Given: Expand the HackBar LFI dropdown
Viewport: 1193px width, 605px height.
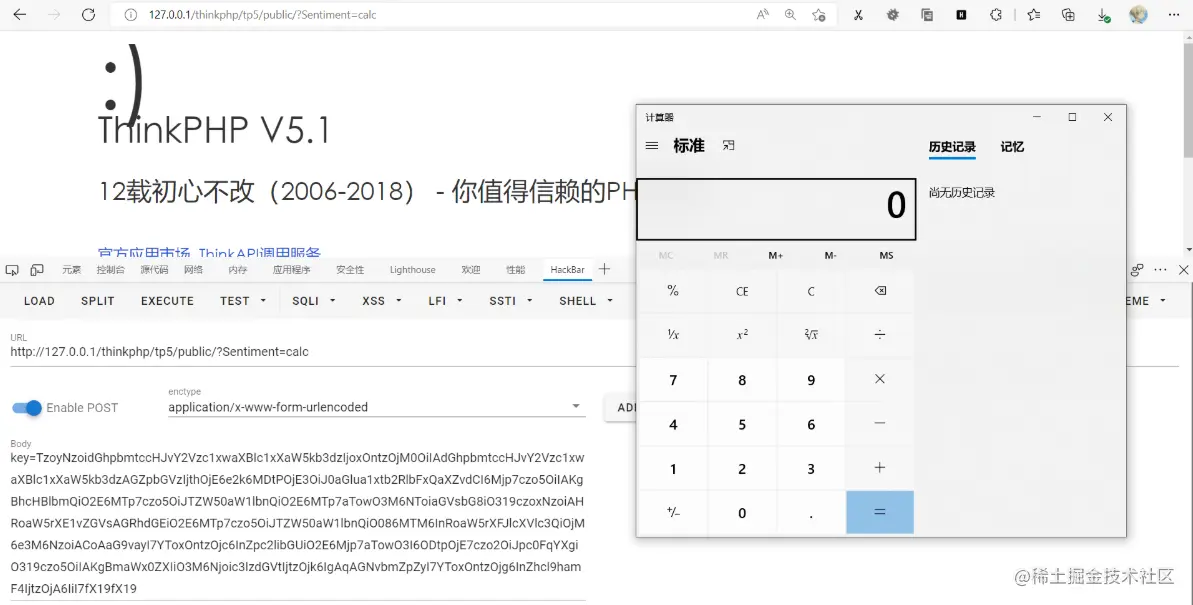Looking at the screenshot, I should pyautogui.click(x=445, y=301).
